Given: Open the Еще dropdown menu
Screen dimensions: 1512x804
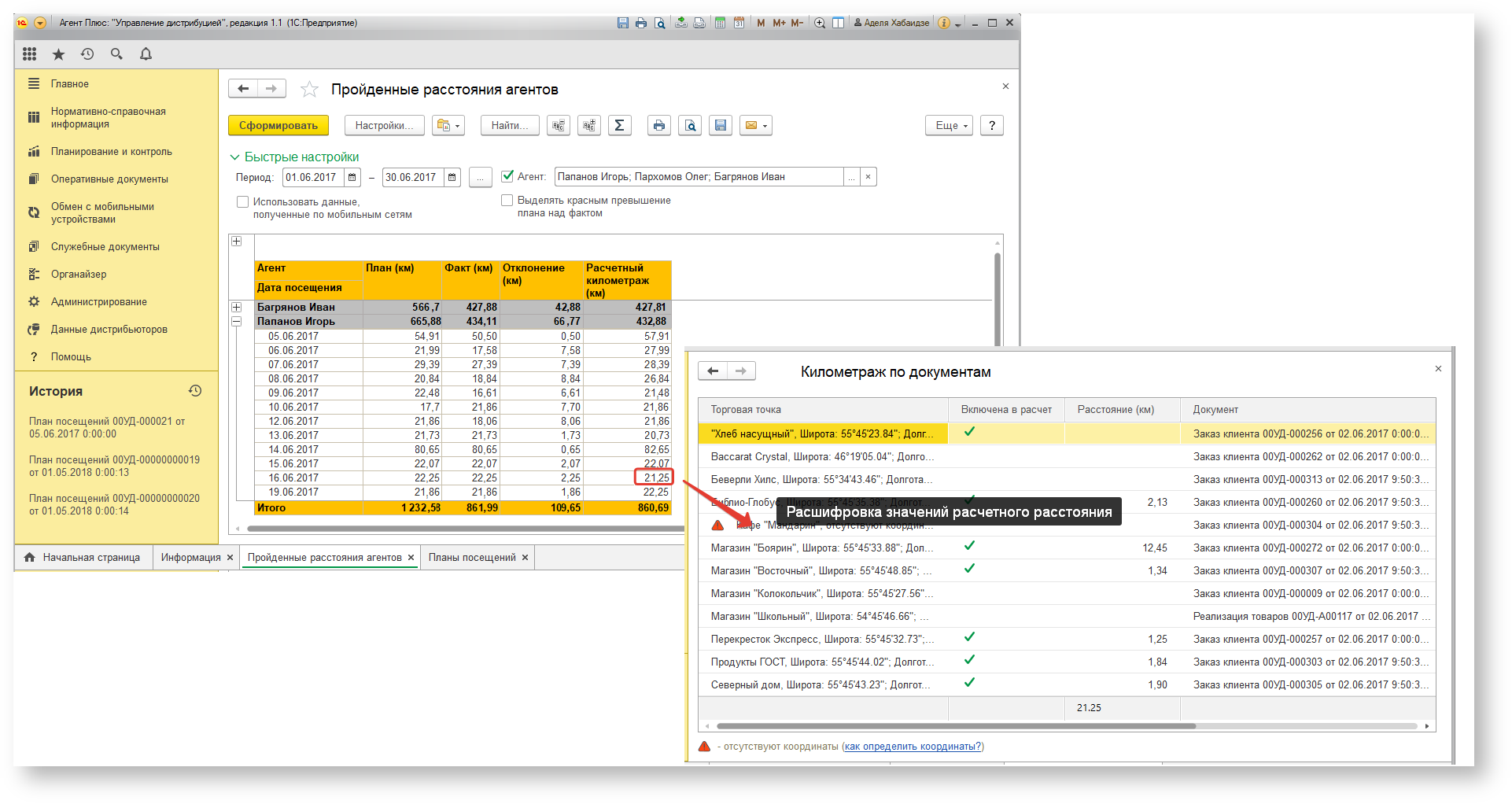Looking at the screenshot, I should [951, 125].
